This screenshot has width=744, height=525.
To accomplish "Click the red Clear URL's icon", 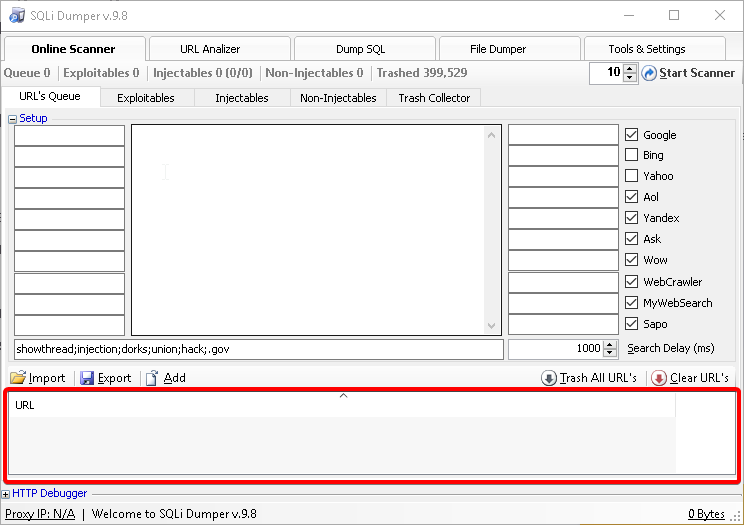I will [658, 378].
